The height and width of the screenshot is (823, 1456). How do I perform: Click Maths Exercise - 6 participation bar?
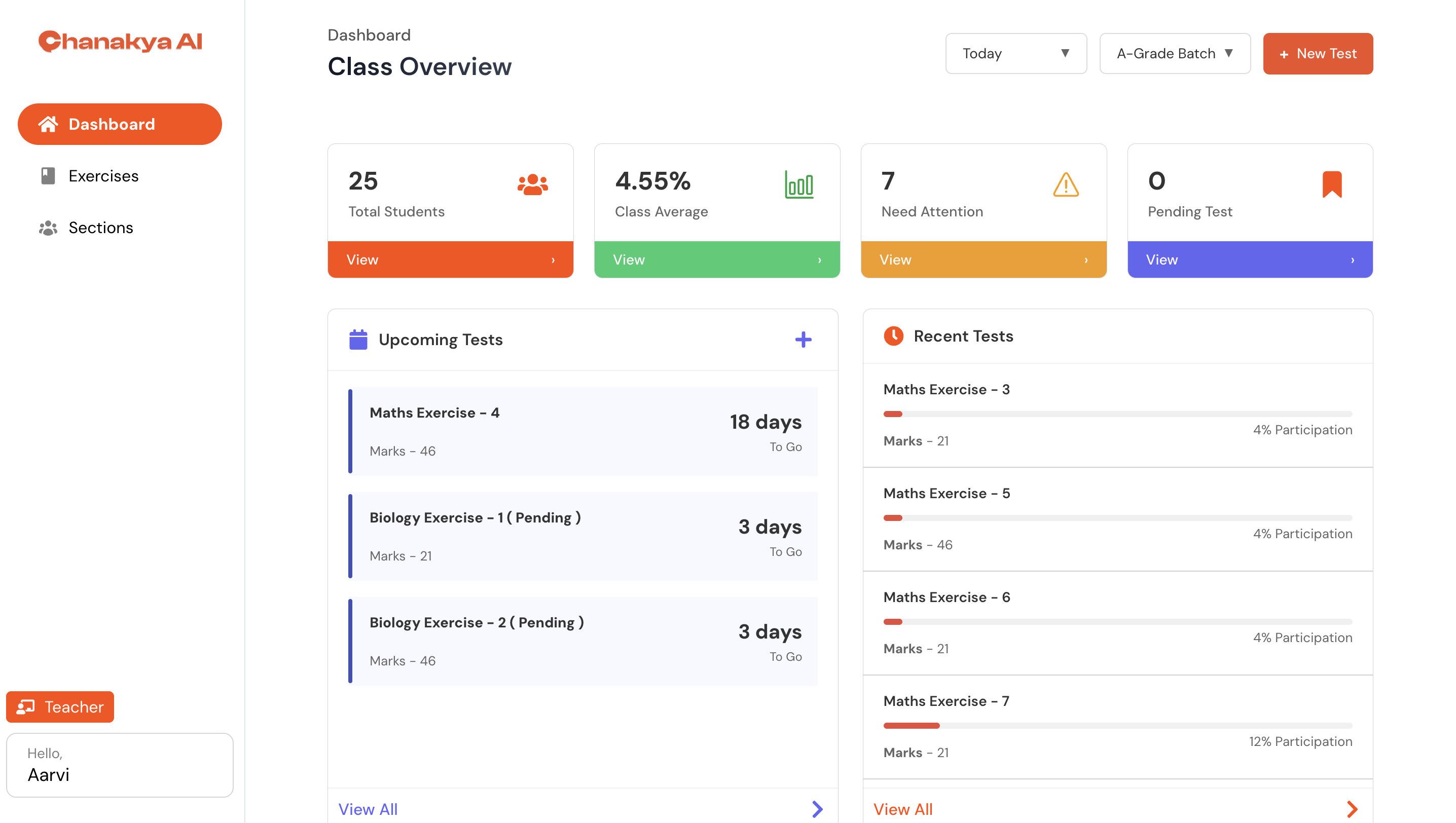[1117, 622]
